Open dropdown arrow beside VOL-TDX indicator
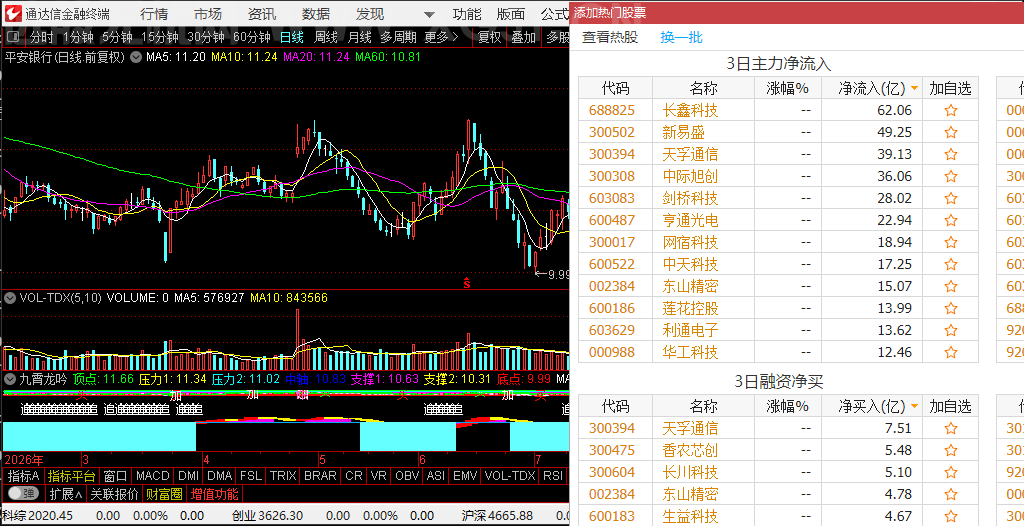Screen dimensions: 1024x526 coord(10,298)
